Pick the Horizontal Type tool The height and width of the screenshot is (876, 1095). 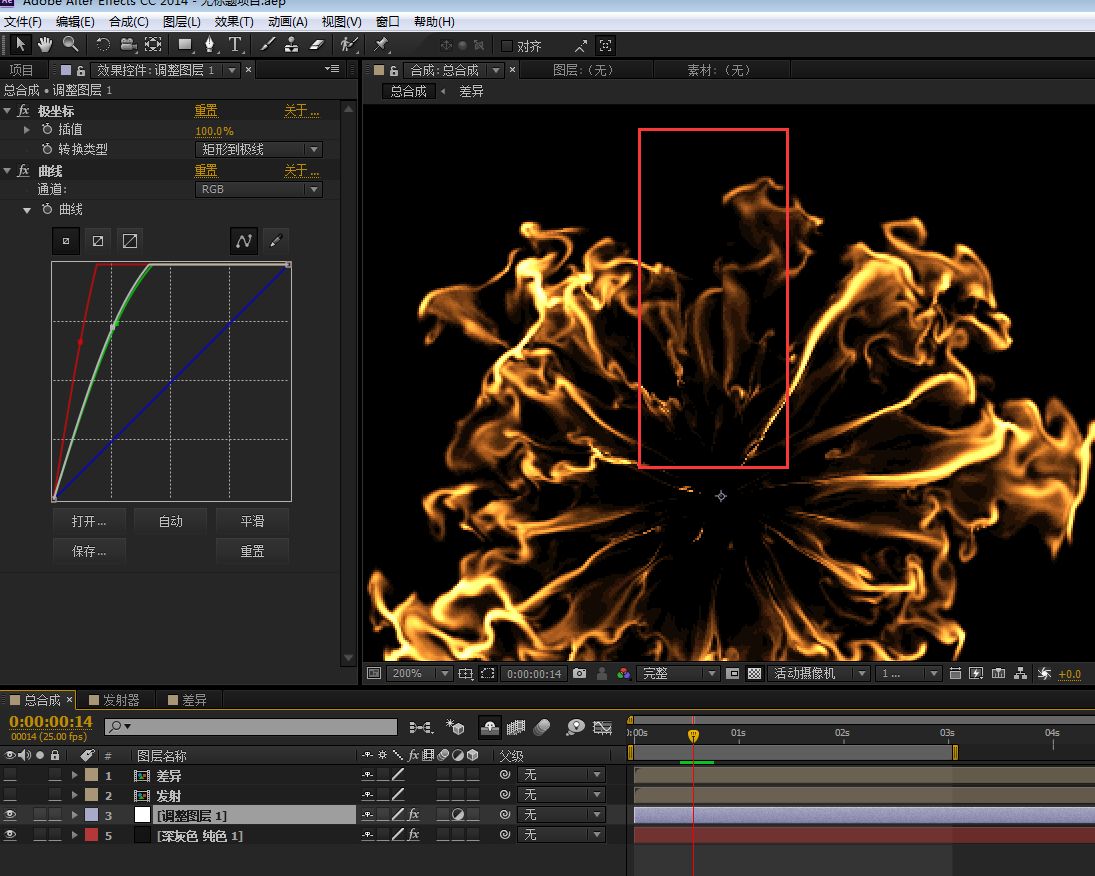pos(236,45)
